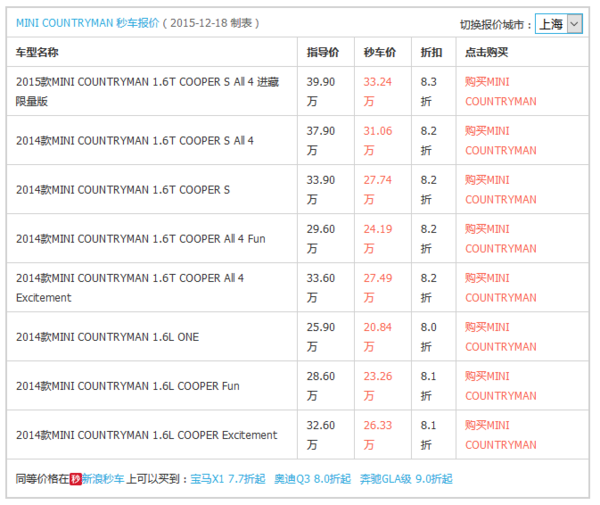The width and height of the screenshot is (600, 505).
Task: Click the 折扣 column header
Action: [431, 52]
